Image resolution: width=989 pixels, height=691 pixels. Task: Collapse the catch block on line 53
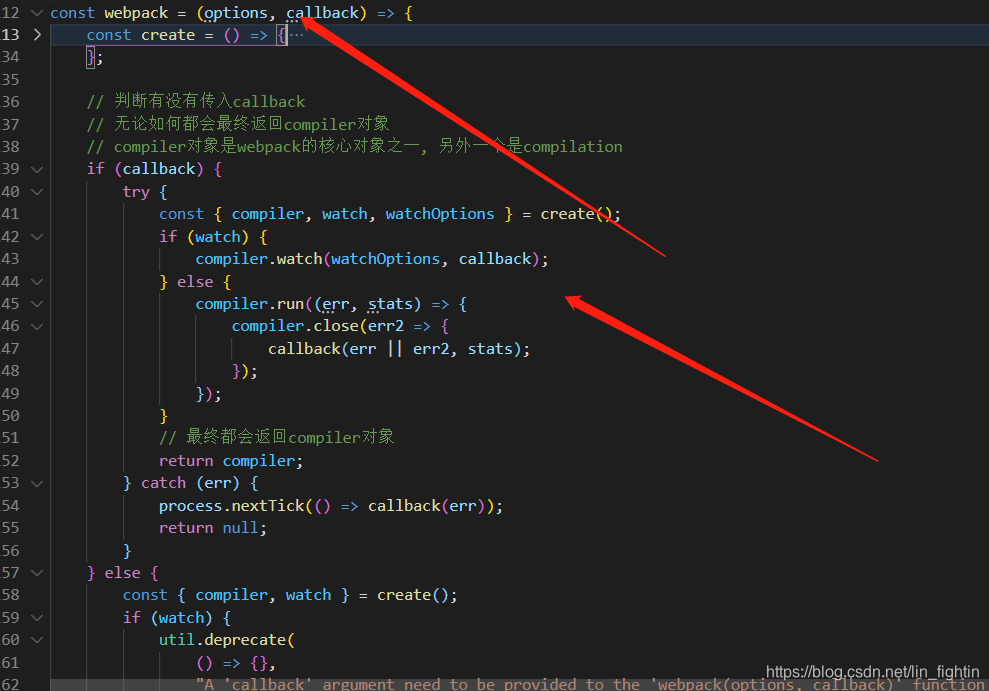point(37,484)
